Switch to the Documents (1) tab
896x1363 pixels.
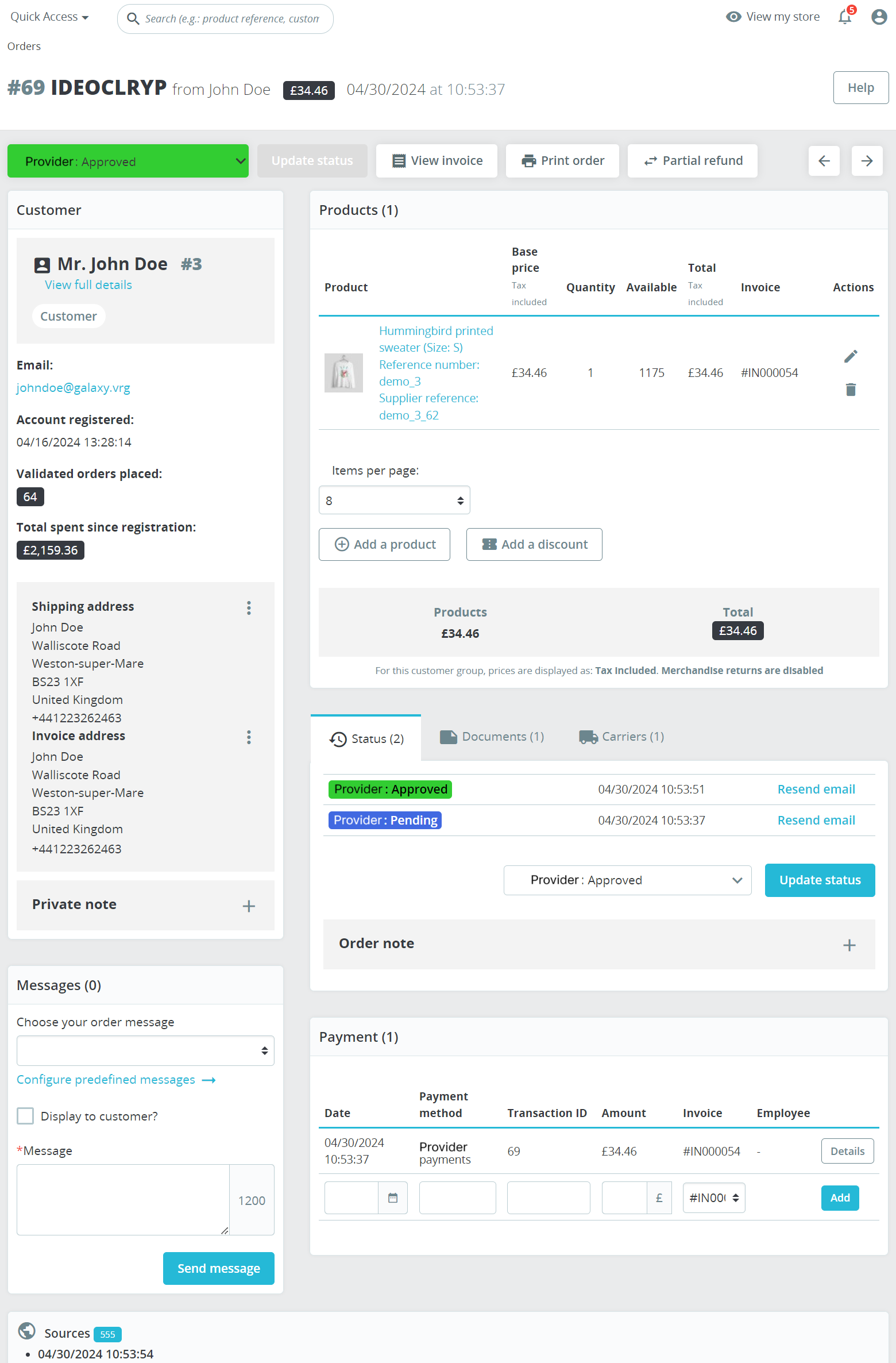492,737
